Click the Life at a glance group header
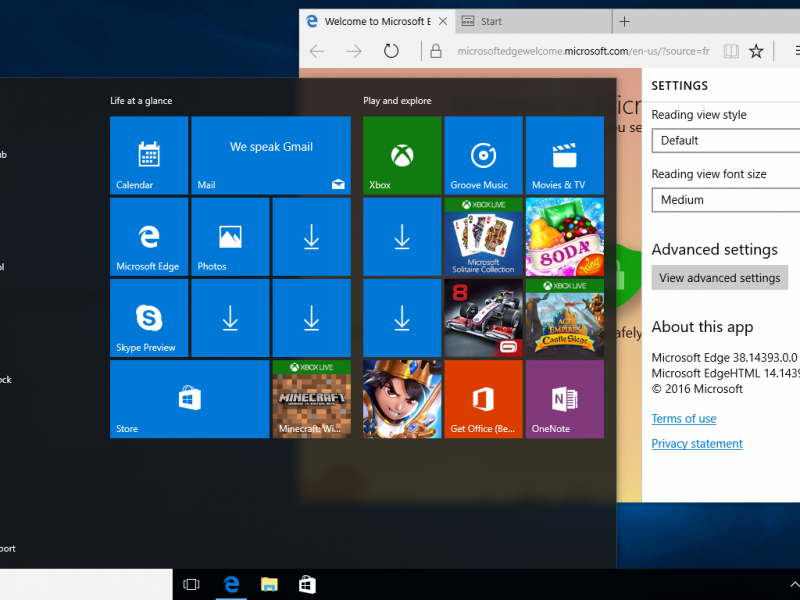 [x=141, y=101]
